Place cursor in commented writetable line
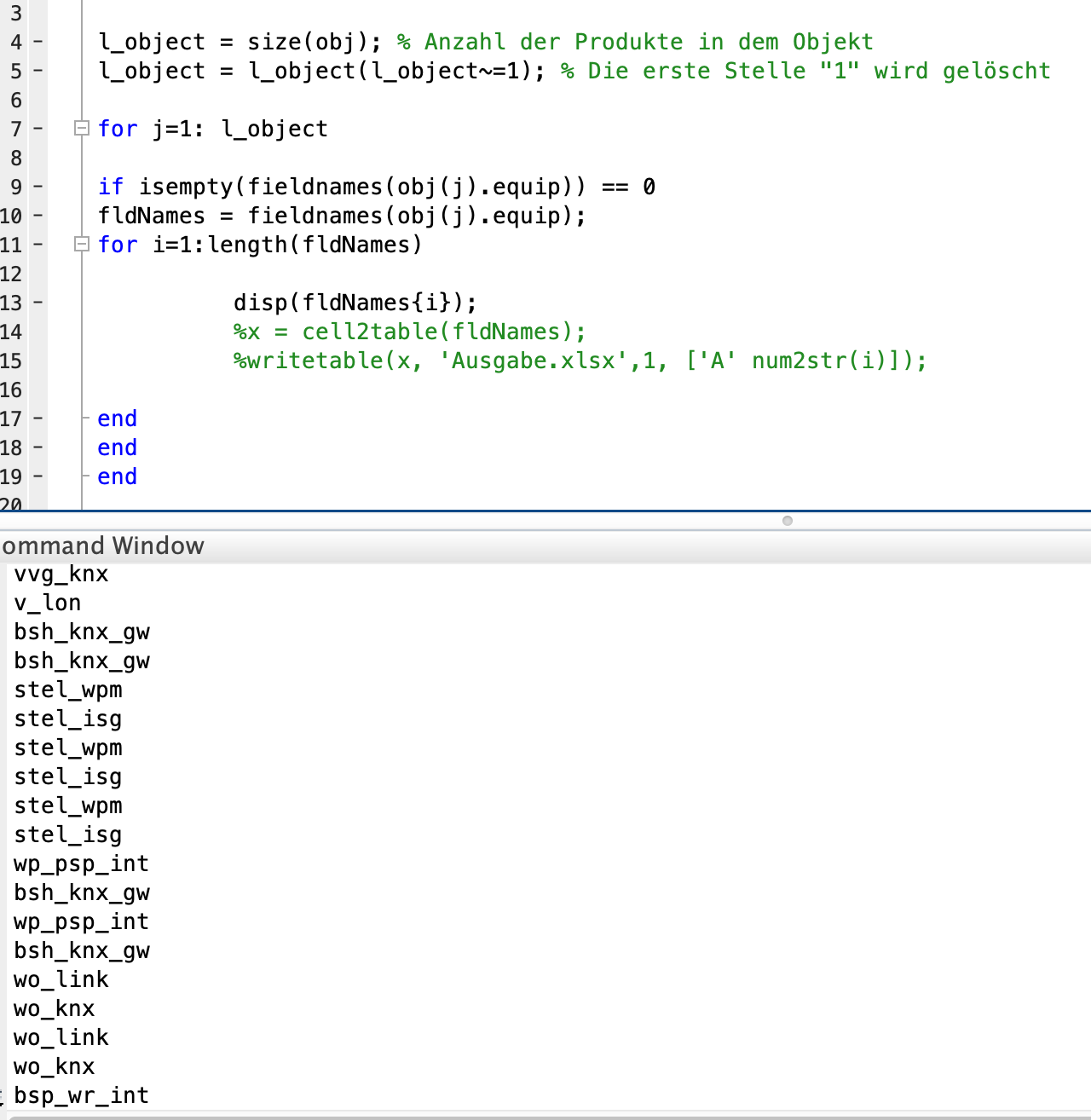 pos(580,361)
